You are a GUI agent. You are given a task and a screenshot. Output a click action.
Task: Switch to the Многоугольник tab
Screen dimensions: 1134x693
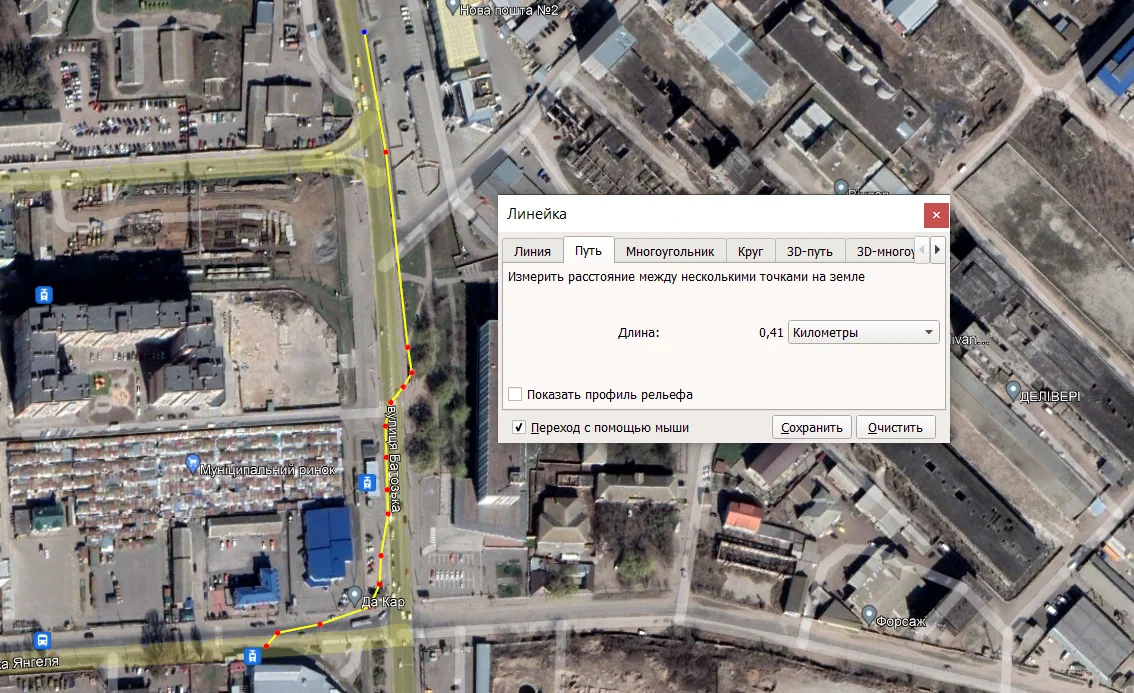(669, 251)
